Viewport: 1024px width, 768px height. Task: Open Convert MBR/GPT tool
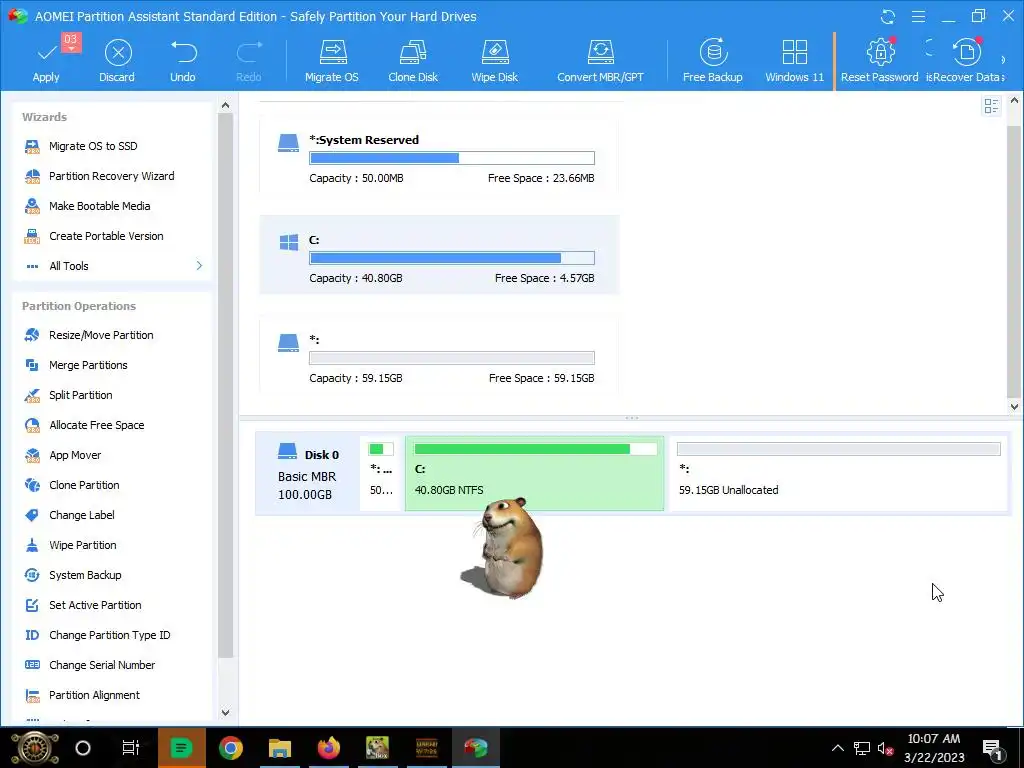[x=600, y=61]
